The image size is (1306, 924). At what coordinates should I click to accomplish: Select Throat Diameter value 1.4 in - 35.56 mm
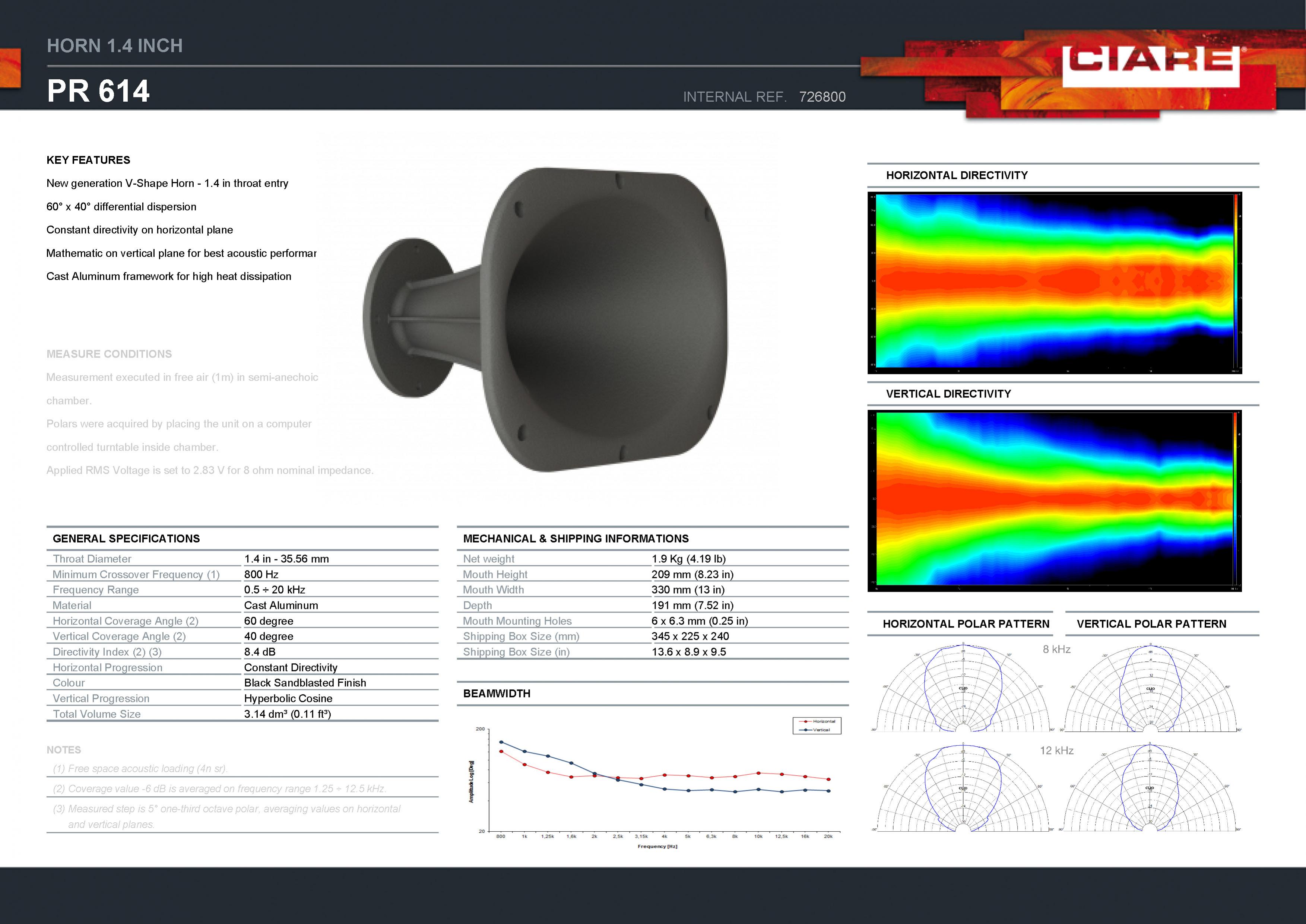click(286, 559)
